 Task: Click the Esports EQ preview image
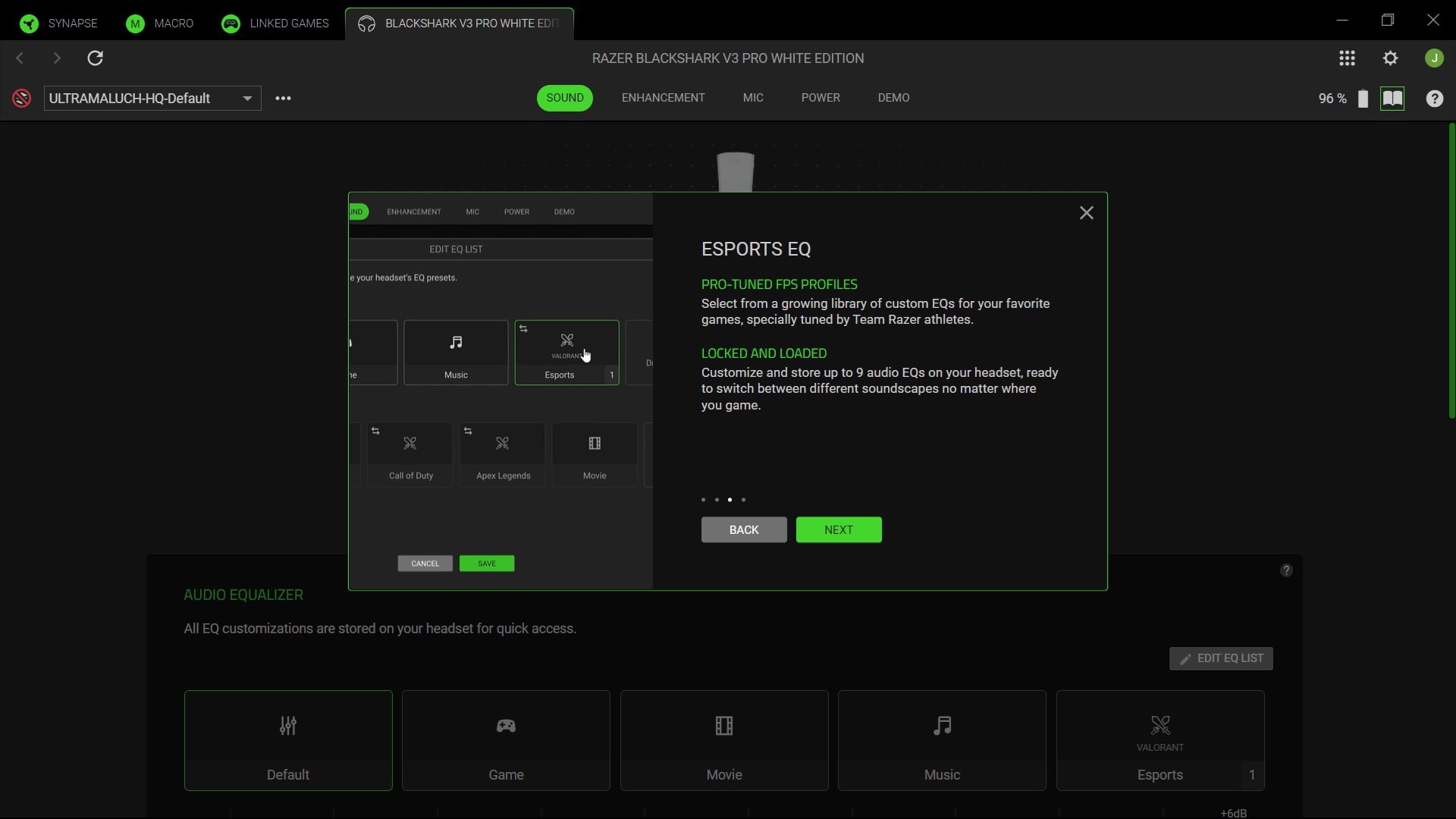coord(500,391)
